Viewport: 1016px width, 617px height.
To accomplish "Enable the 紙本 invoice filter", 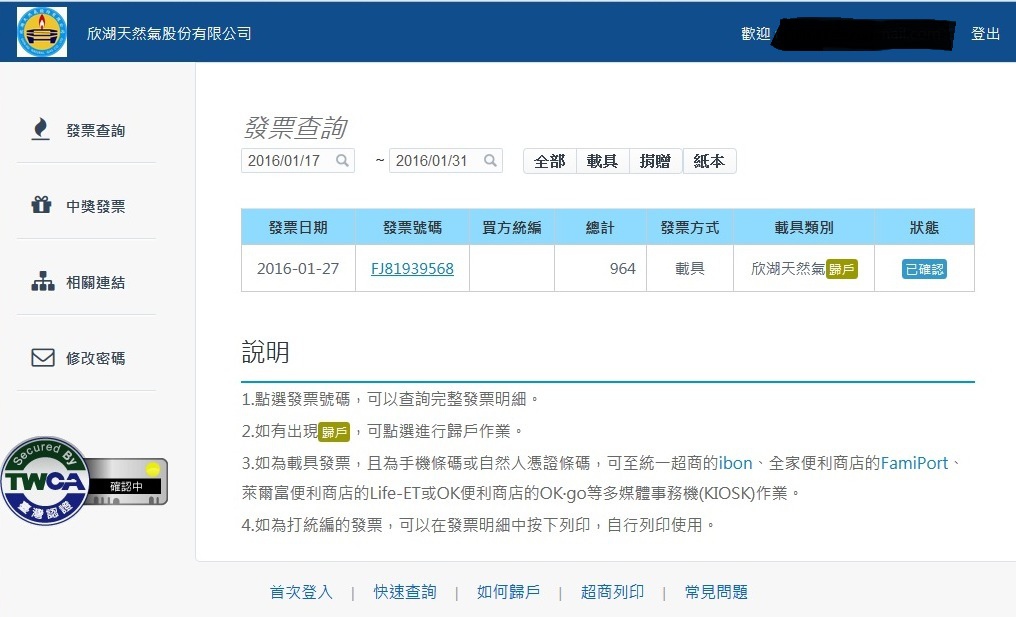I will pos(709,160).
